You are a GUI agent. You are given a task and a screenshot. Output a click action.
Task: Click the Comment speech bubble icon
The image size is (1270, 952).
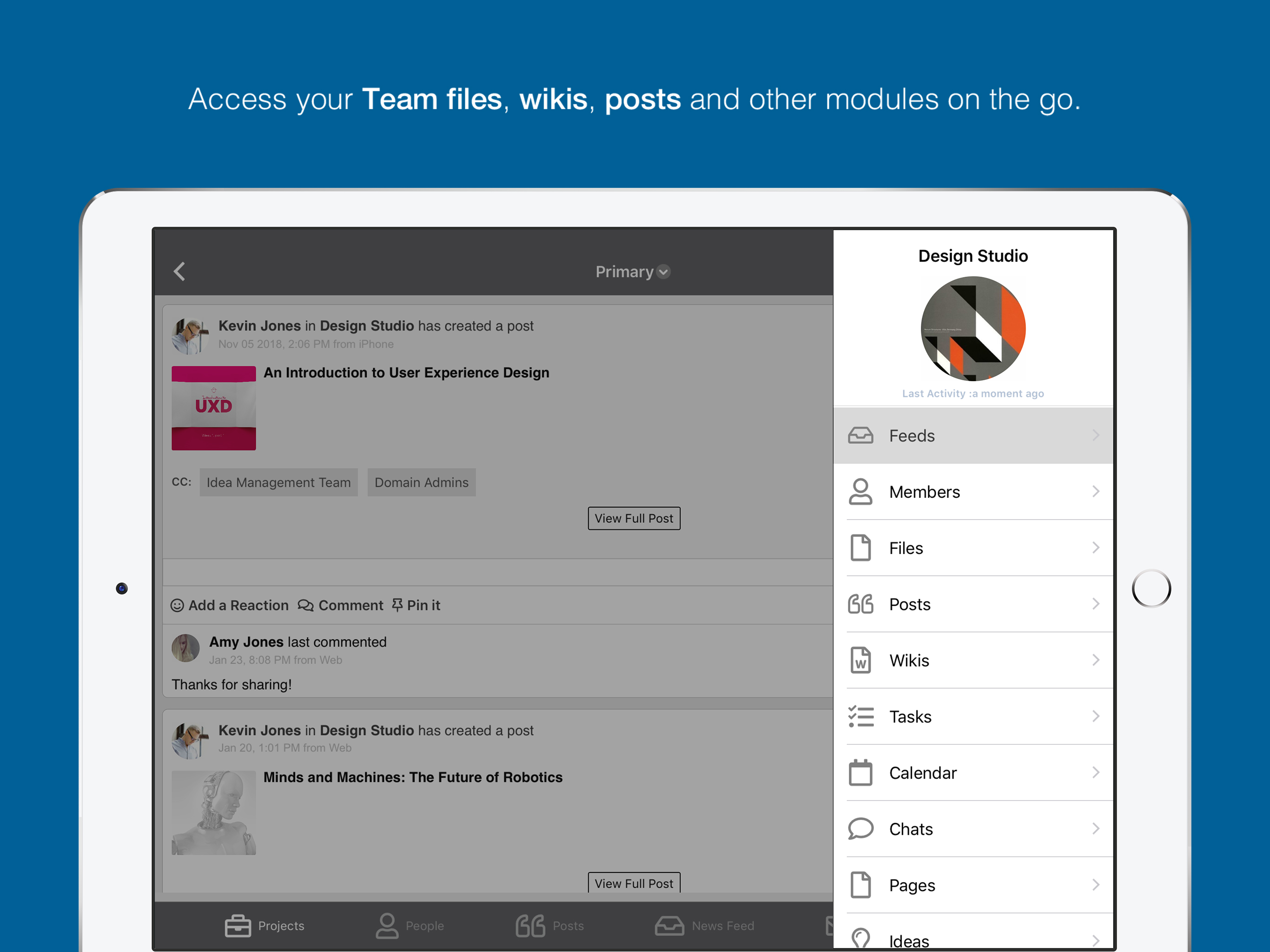[305, 605]
